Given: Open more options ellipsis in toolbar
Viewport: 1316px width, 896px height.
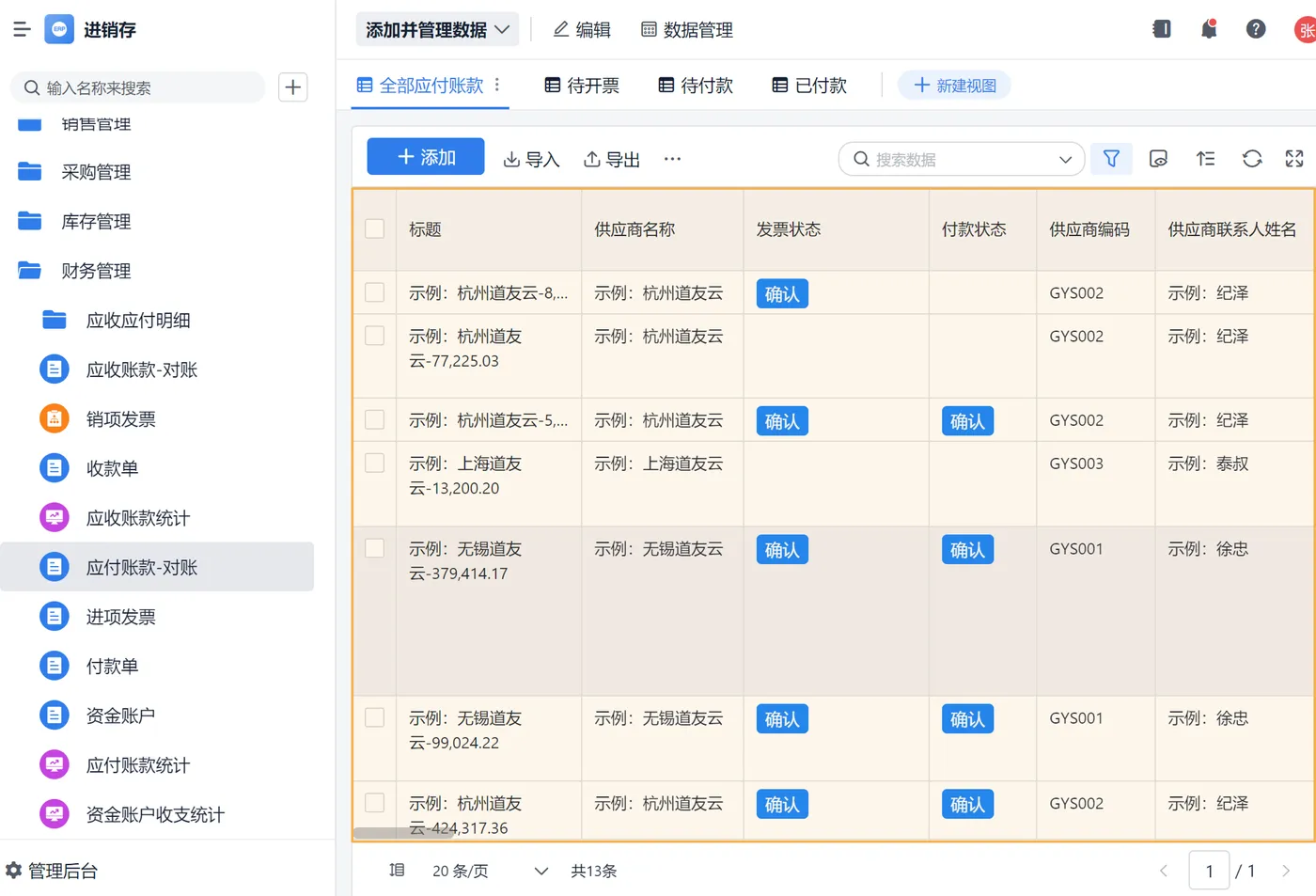Looking at the screenshot, I should coord(672,159).
